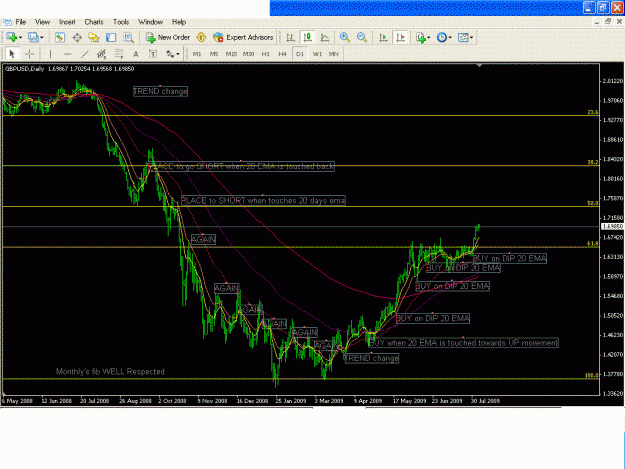Open the Window menu
625x469 pixels.
coord(150,22)
